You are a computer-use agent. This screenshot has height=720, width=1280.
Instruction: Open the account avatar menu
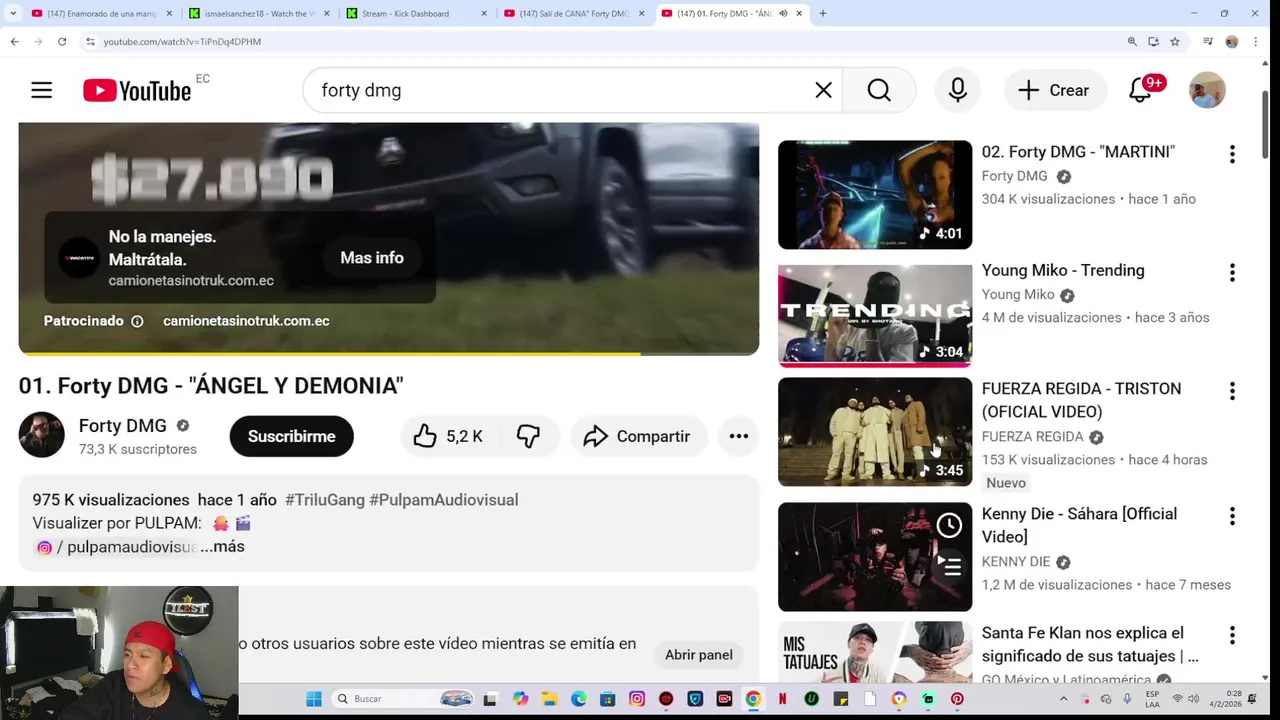pos(1207,90)
